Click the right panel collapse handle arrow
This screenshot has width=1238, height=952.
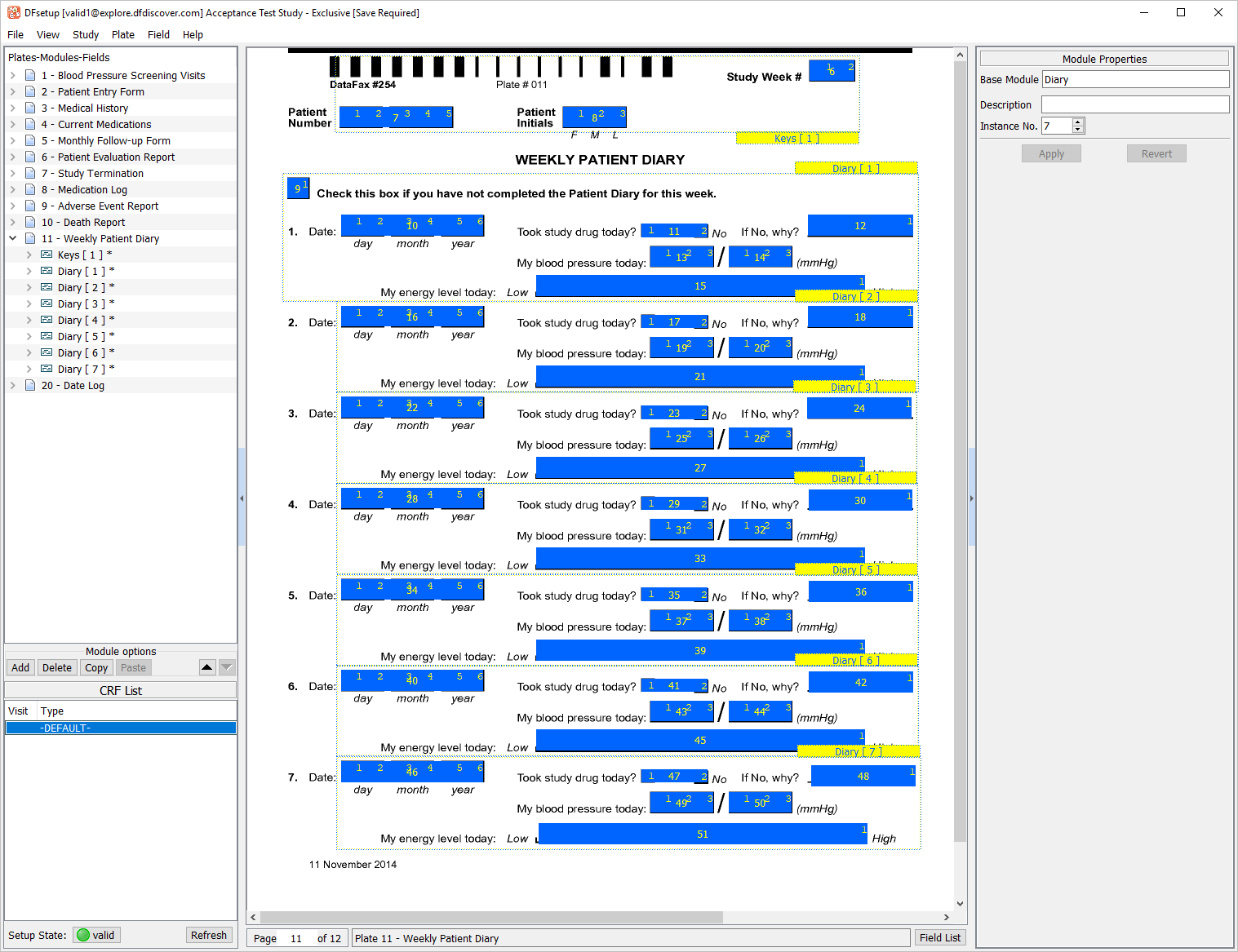(x=971, y=498)
